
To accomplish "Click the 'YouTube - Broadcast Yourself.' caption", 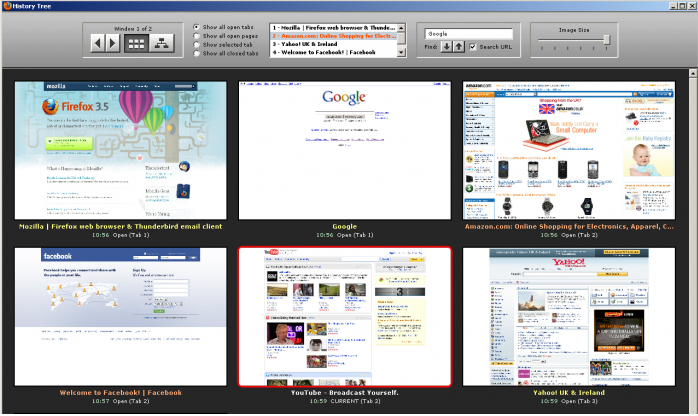I will click(345, 392).
